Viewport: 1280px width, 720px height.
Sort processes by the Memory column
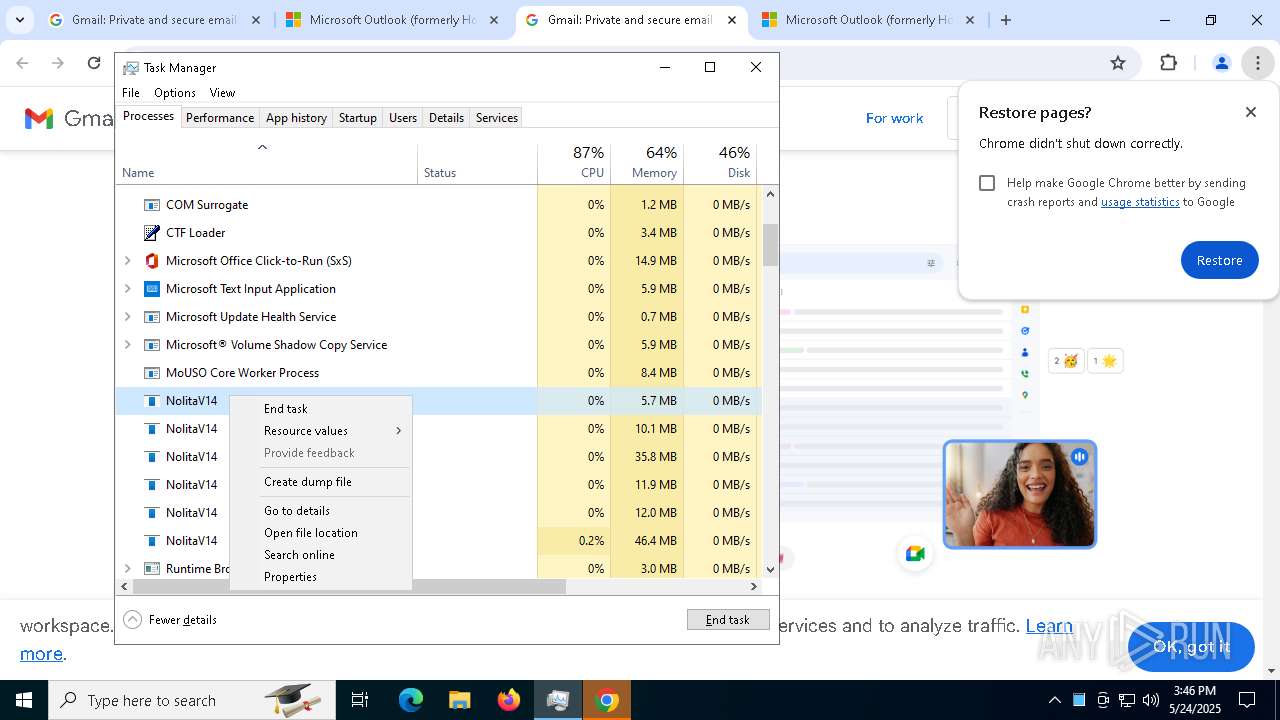tap(647, 162)
